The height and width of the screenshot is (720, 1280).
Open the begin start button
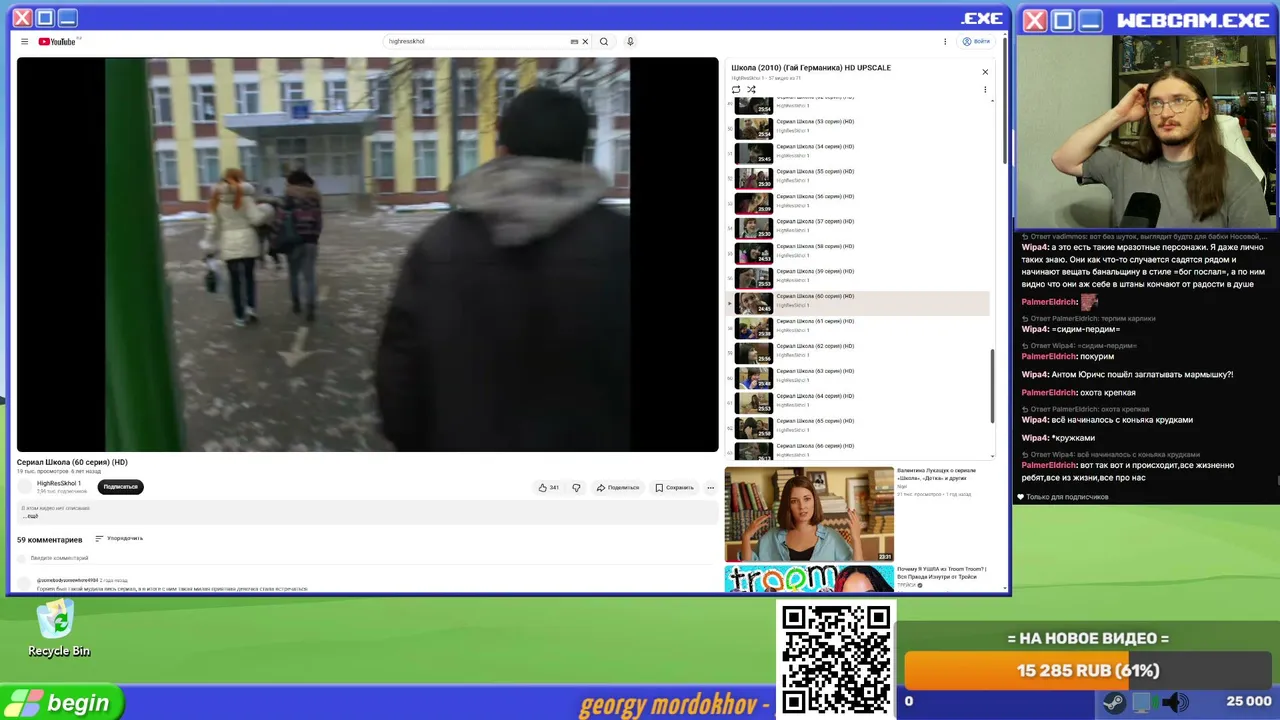pyautogui.click(x=63, y=703)
